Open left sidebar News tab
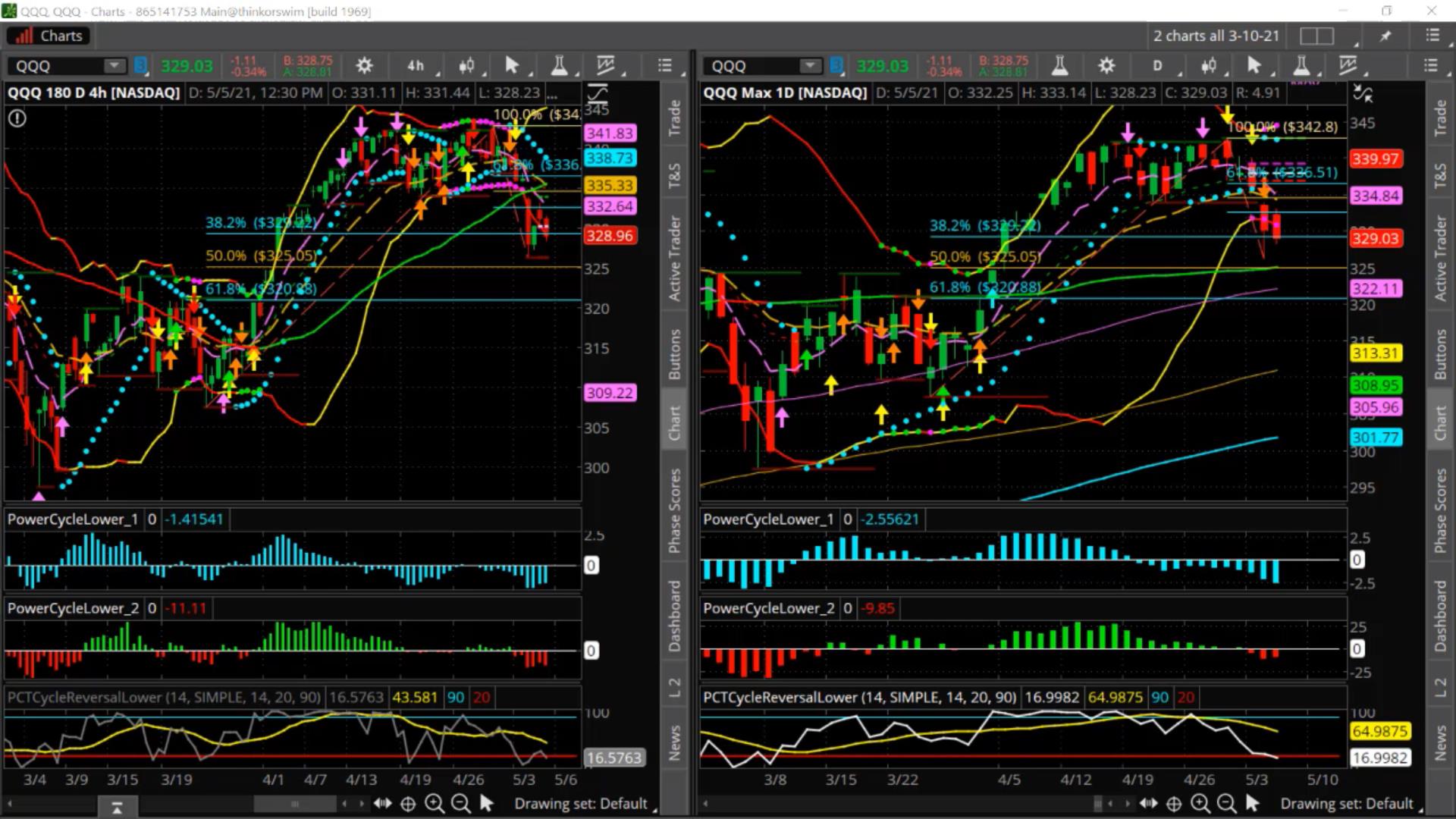 pyautogui.click(x=674, y=742)
